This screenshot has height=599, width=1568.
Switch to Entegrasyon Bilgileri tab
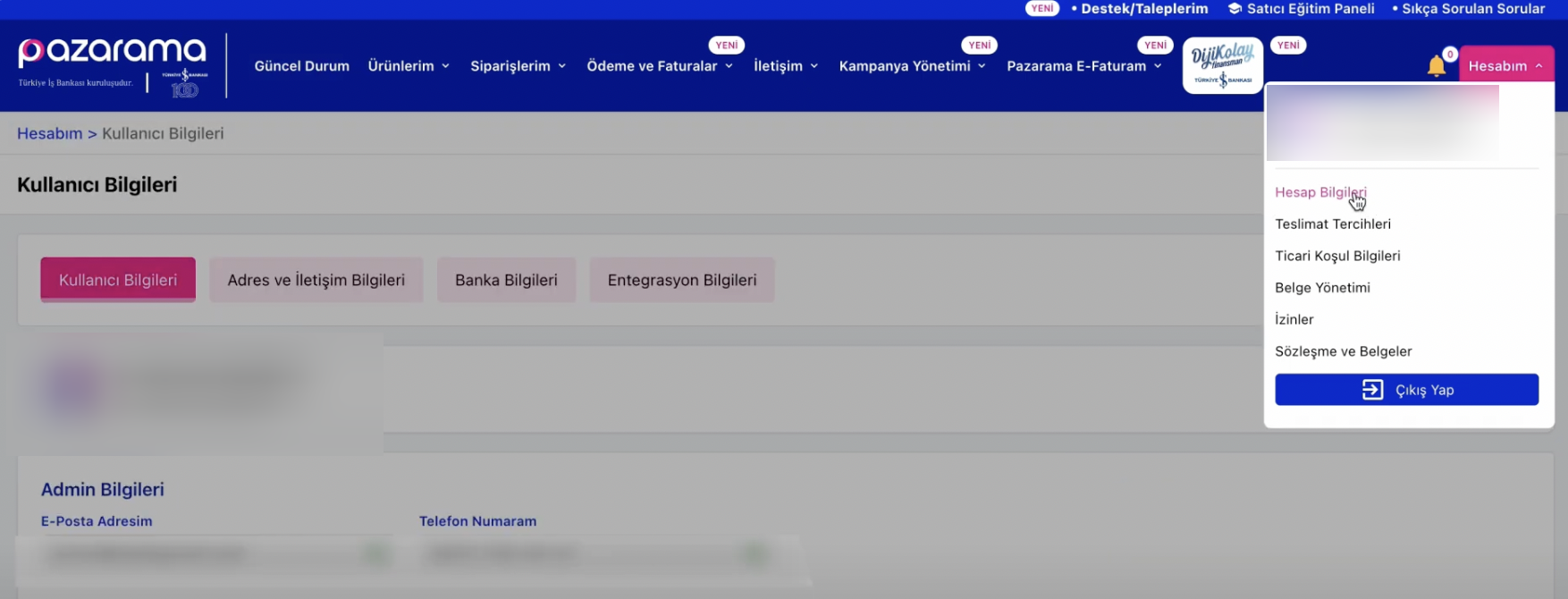(681, 280)
